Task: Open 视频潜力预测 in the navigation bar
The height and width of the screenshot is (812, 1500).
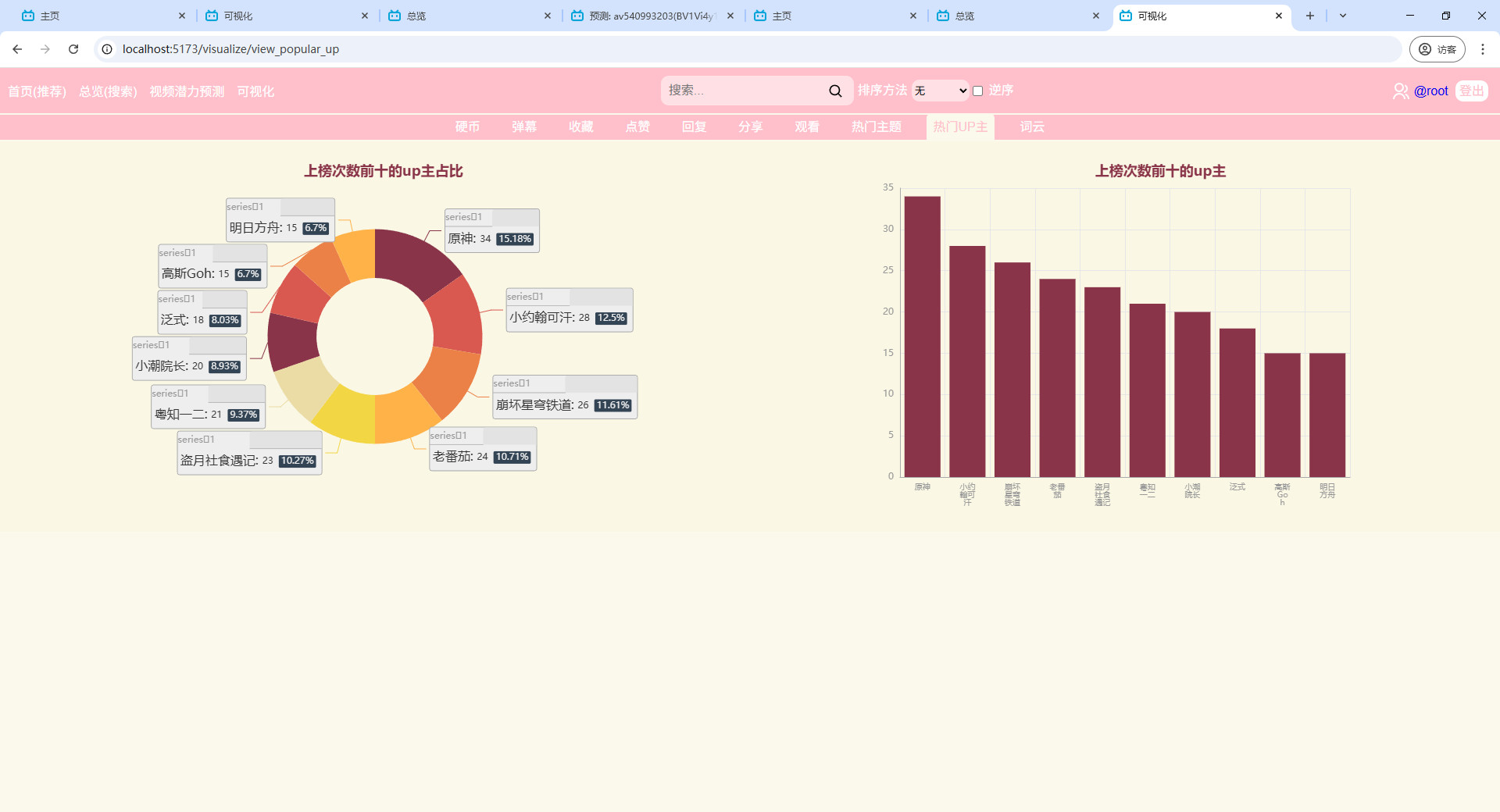Action: pyautogui.click(x=187, y=91)
